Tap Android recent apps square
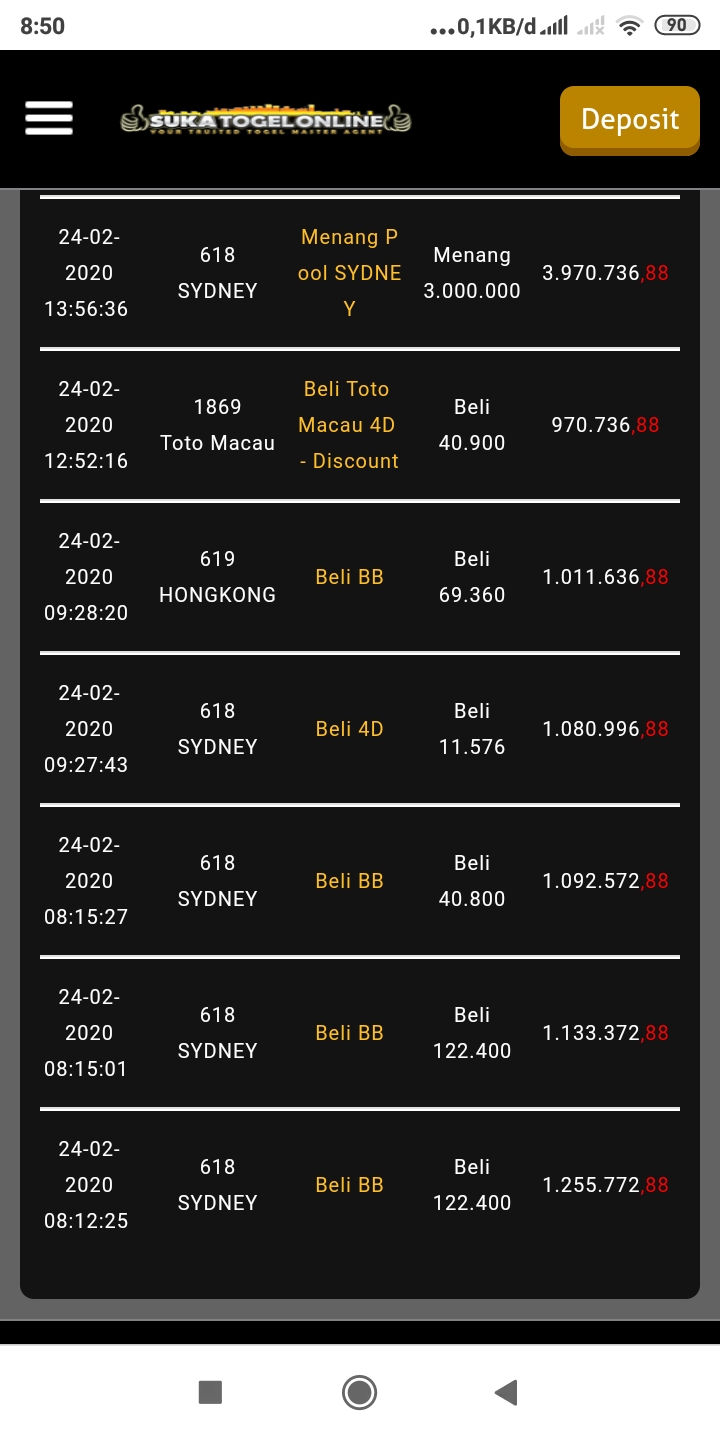The height and width of the screenshot is (1440, 720). click(x=210, y=1392)
